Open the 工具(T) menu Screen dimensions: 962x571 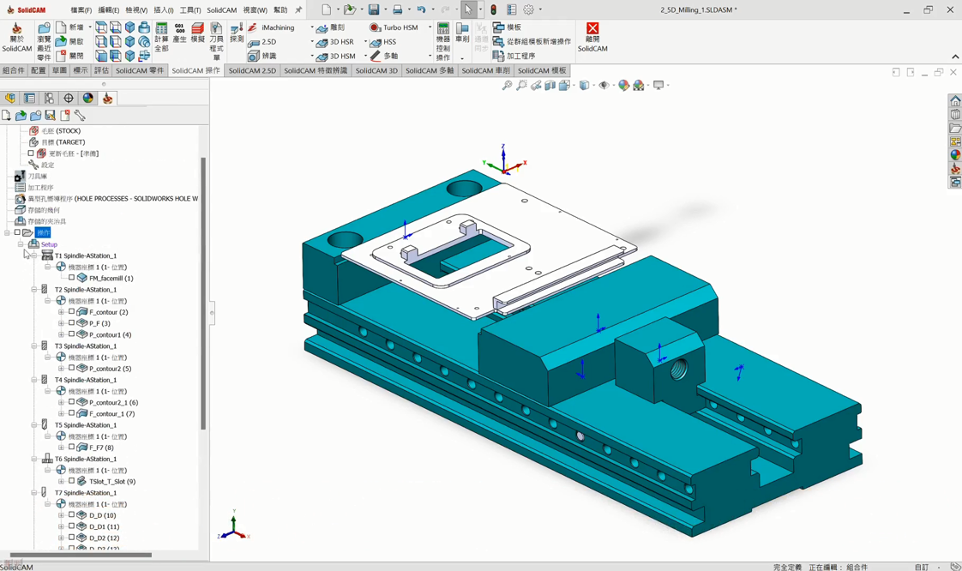190,10
